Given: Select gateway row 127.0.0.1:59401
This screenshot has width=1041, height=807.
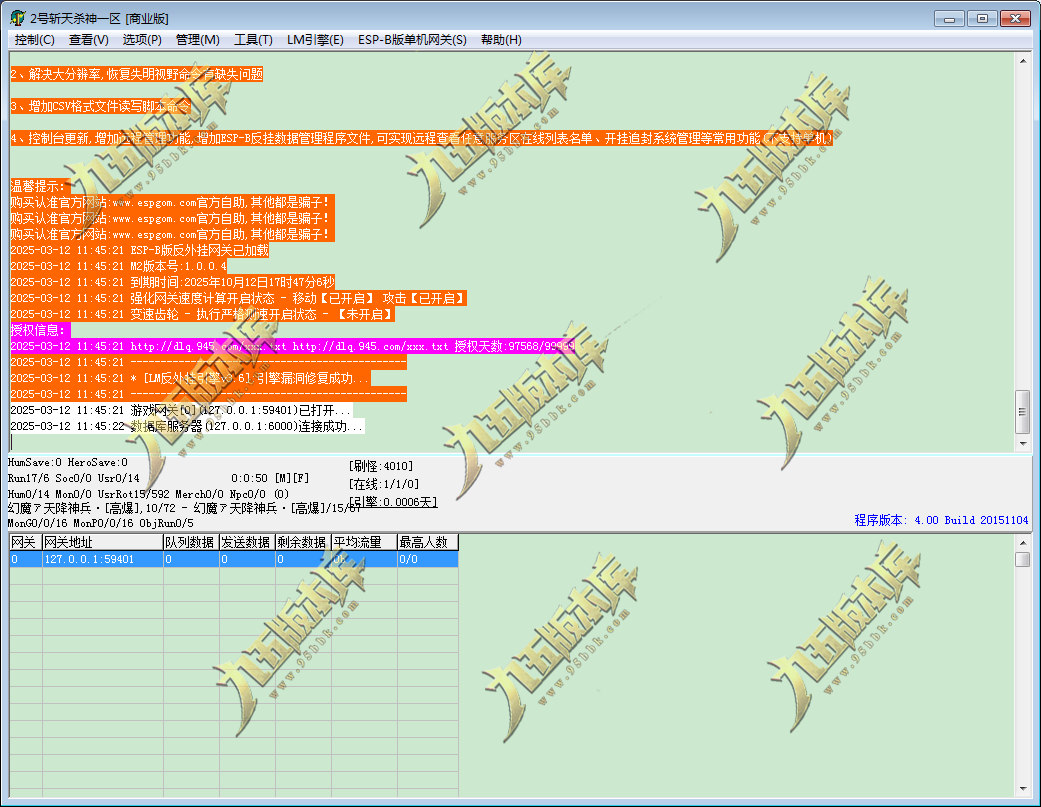Looking at the screenshot, I should click(x=234, y=559).
